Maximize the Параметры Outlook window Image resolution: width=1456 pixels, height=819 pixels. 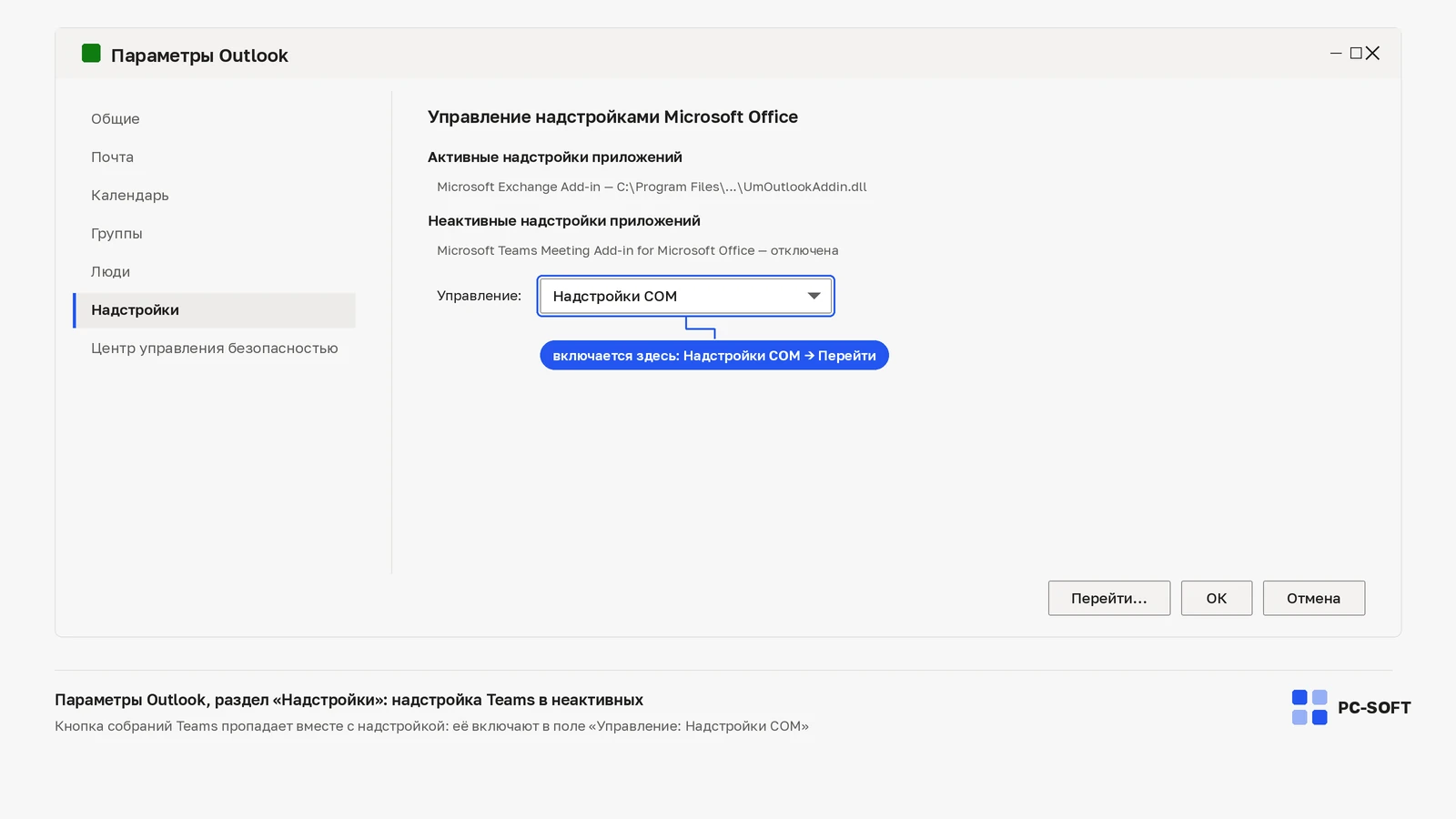(1356, 54)
